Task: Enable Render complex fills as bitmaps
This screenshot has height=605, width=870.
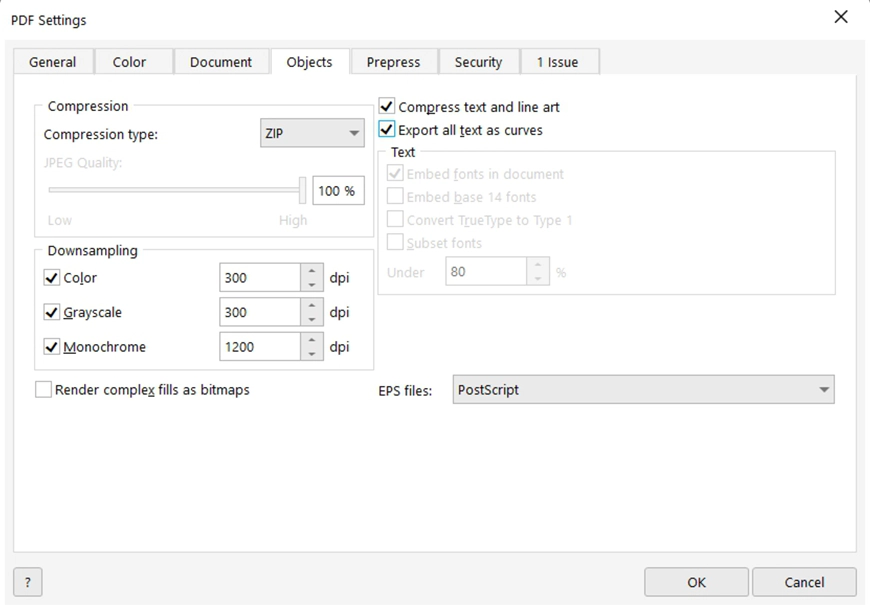Action: pos(43,390)
